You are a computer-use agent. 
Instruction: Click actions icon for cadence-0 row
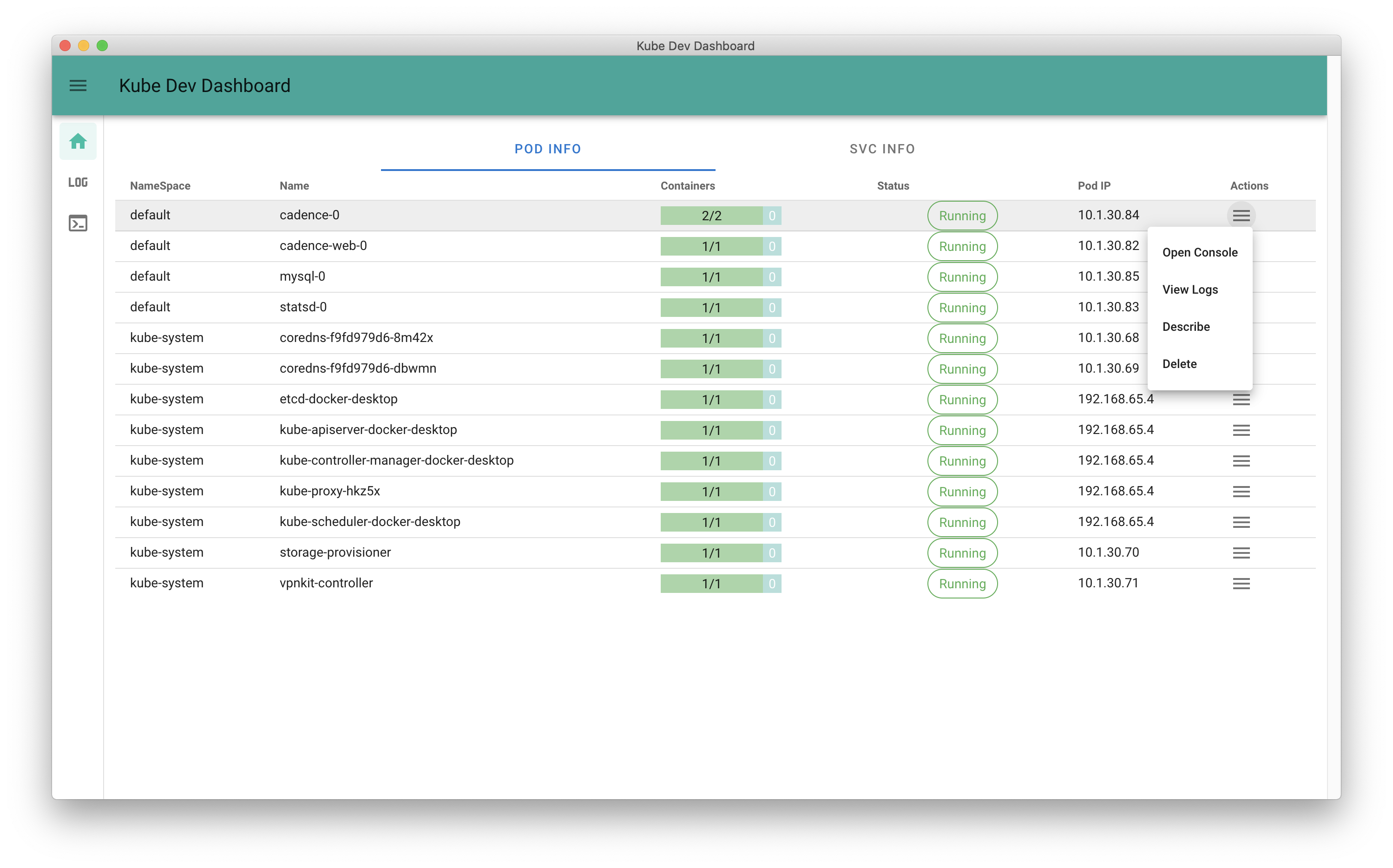point(1241,216)
